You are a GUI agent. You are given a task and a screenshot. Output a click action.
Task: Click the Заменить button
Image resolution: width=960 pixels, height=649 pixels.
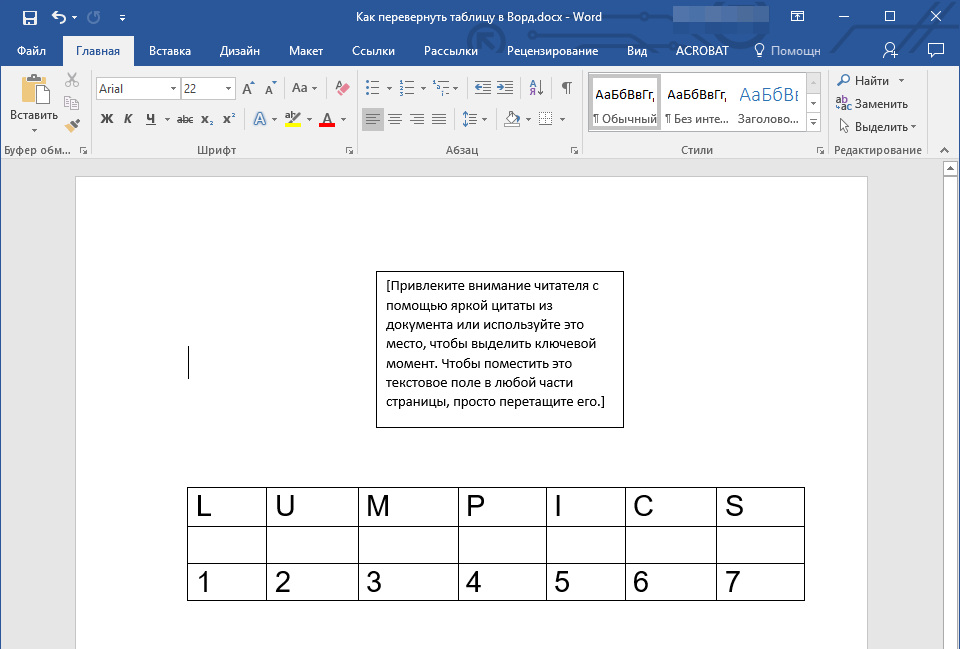(872, 104)
